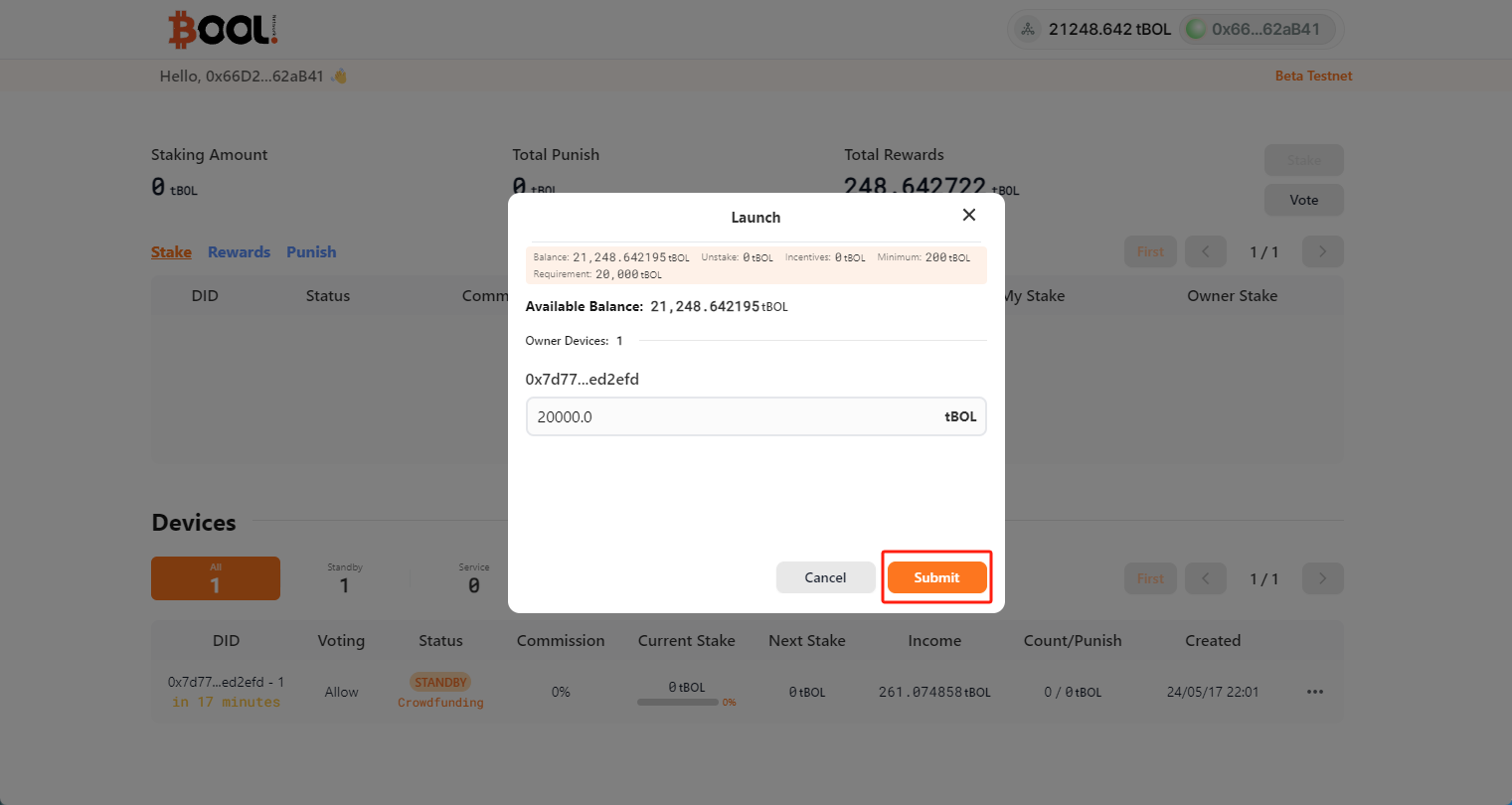The image size is (1512, 805).
Task: Open device actions with the ellipsis icon
Action: point(1315,691)
